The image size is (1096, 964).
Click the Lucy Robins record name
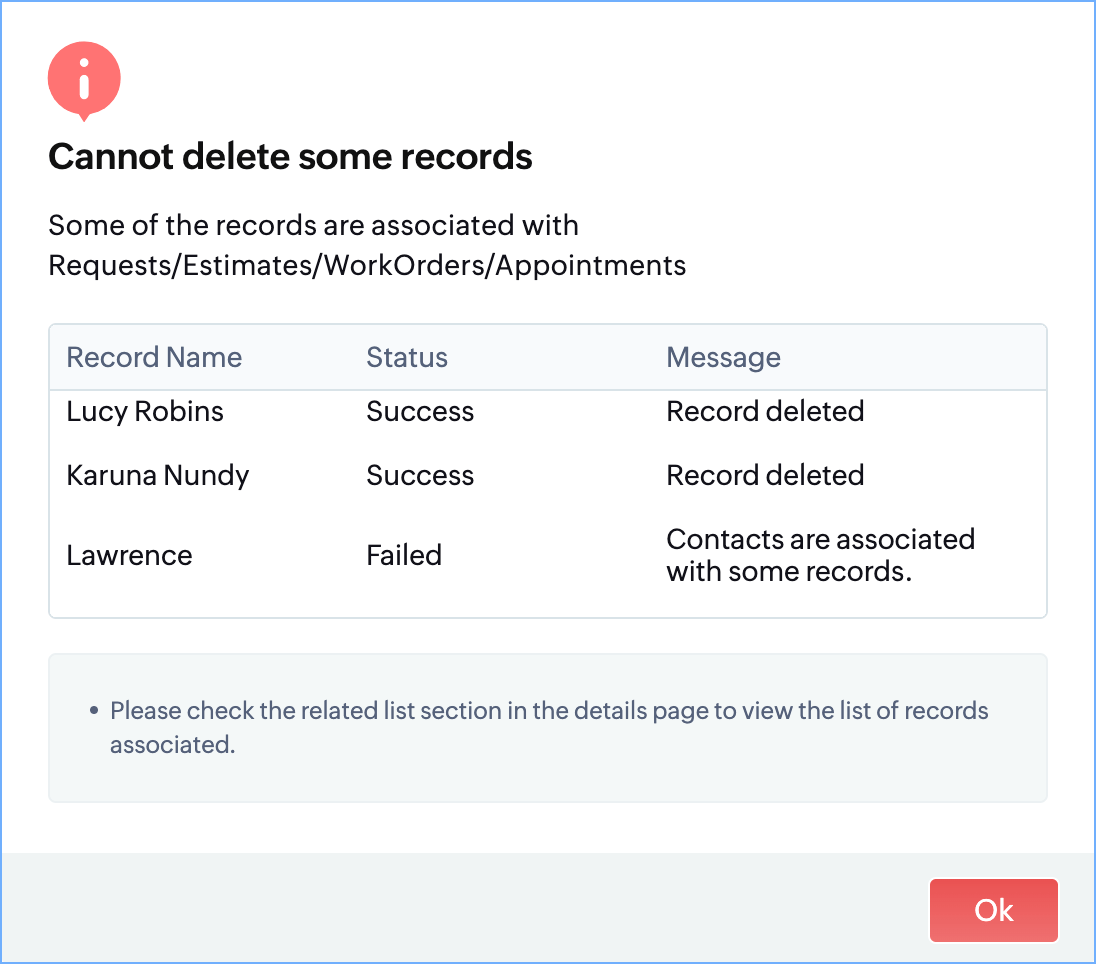click(x=145, y=411)
